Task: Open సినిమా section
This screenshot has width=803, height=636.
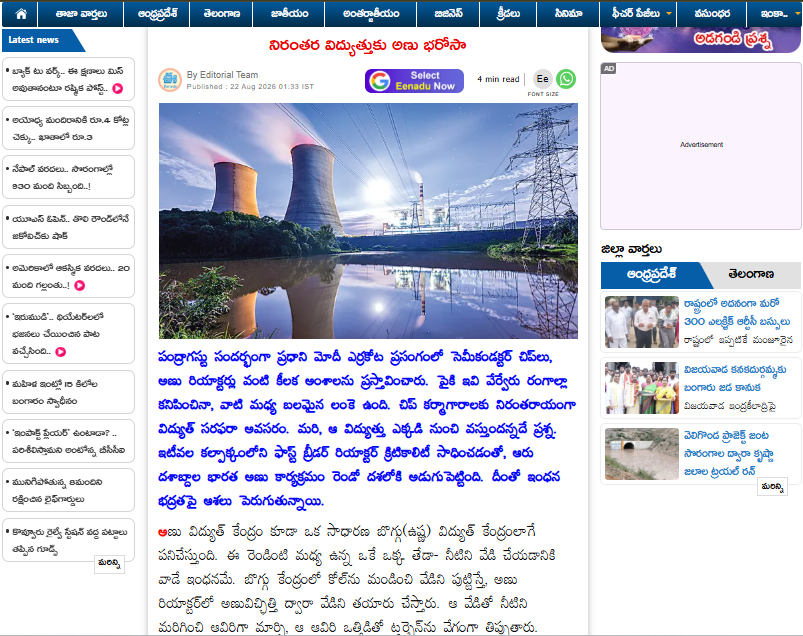Action: 568,14
